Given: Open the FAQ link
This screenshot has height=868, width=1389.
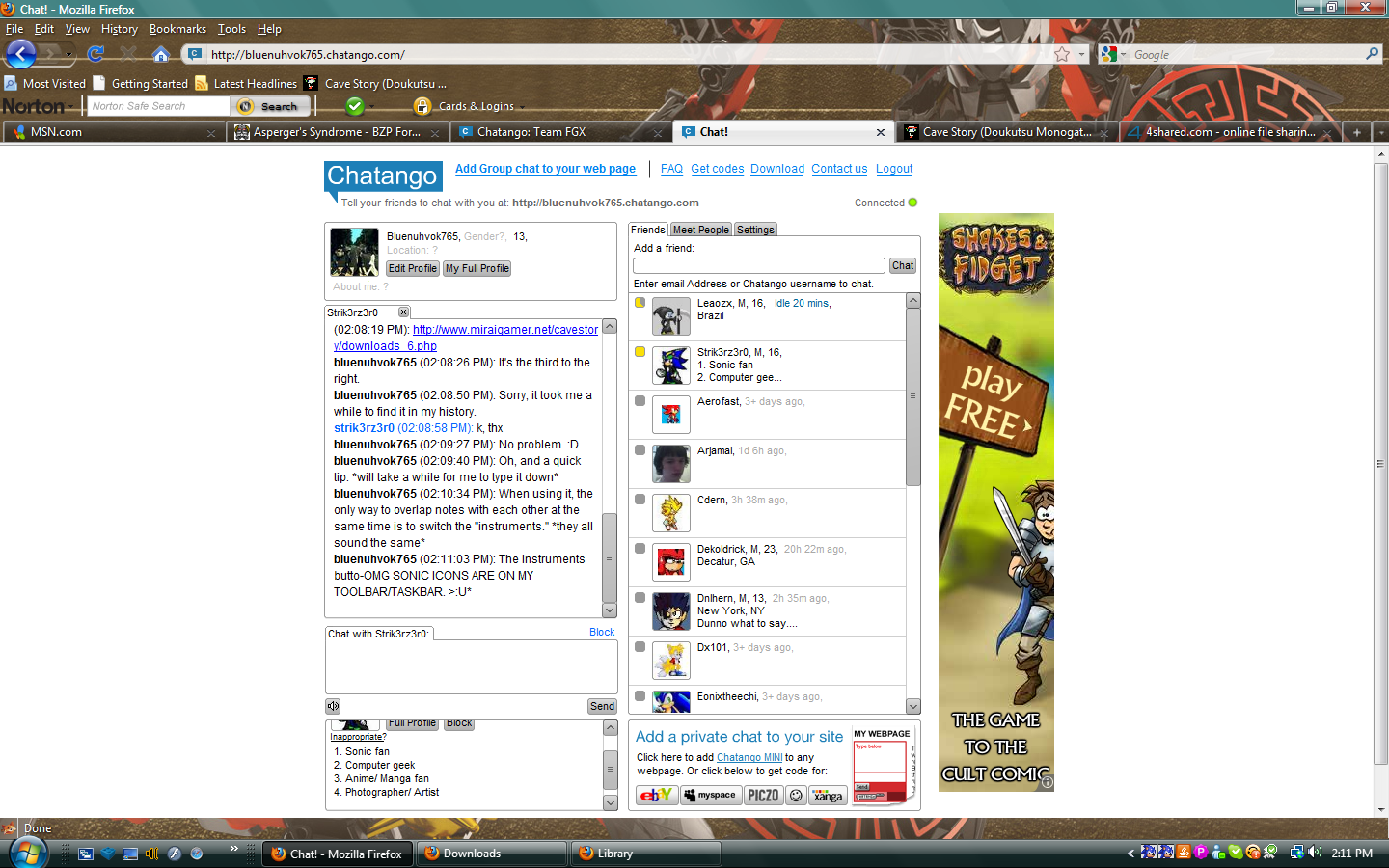Looking at the screenshot, I should coord(671,169).
